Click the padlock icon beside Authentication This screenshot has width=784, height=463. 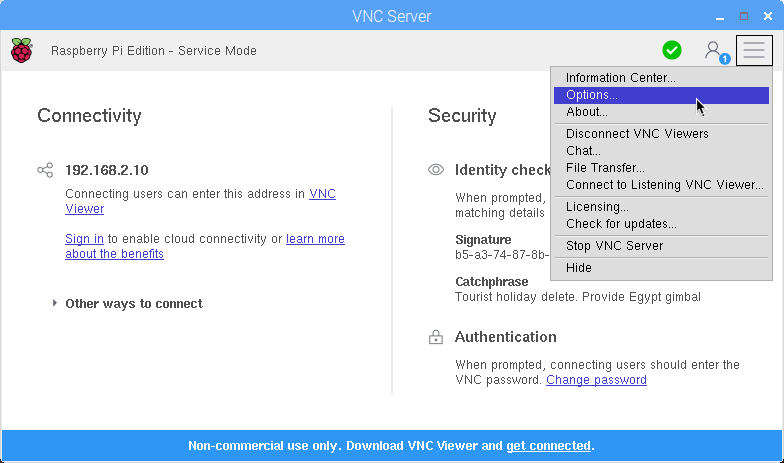click(x=436, y=337)
